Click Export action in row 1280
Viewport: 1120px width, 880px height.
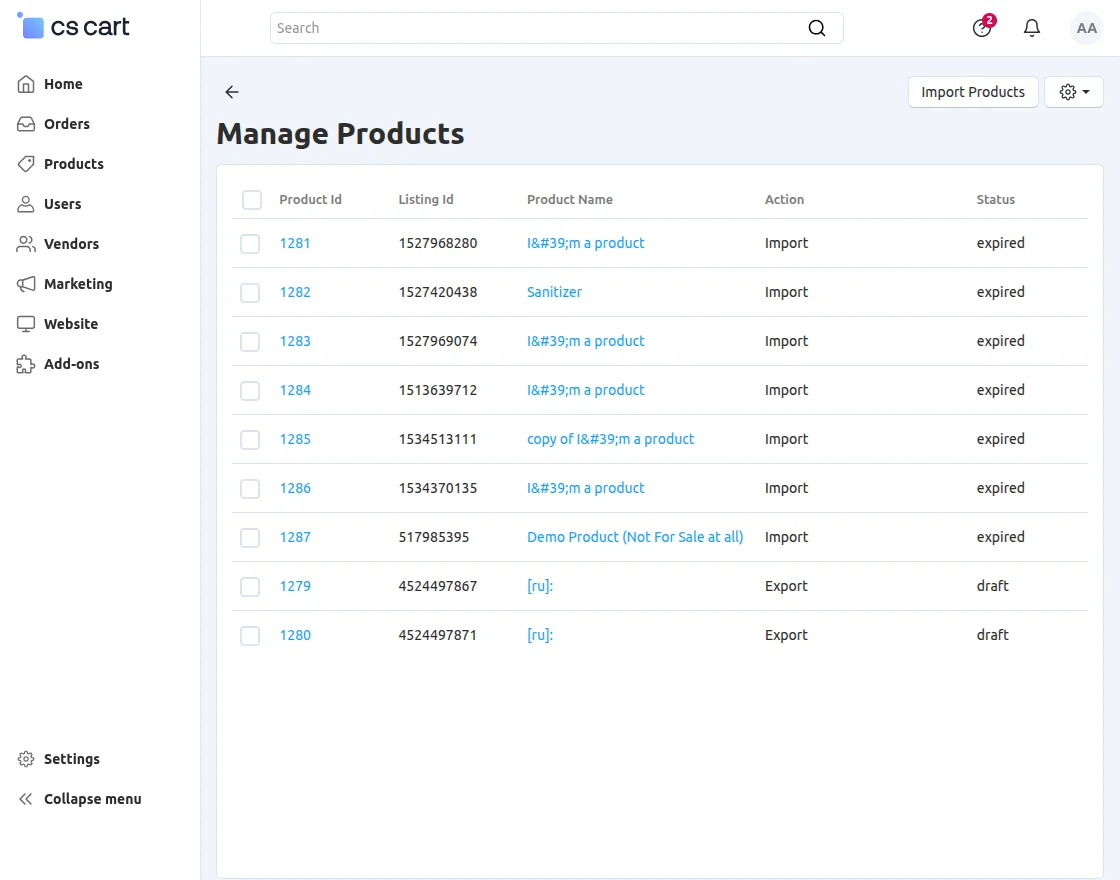coord(786,636)
